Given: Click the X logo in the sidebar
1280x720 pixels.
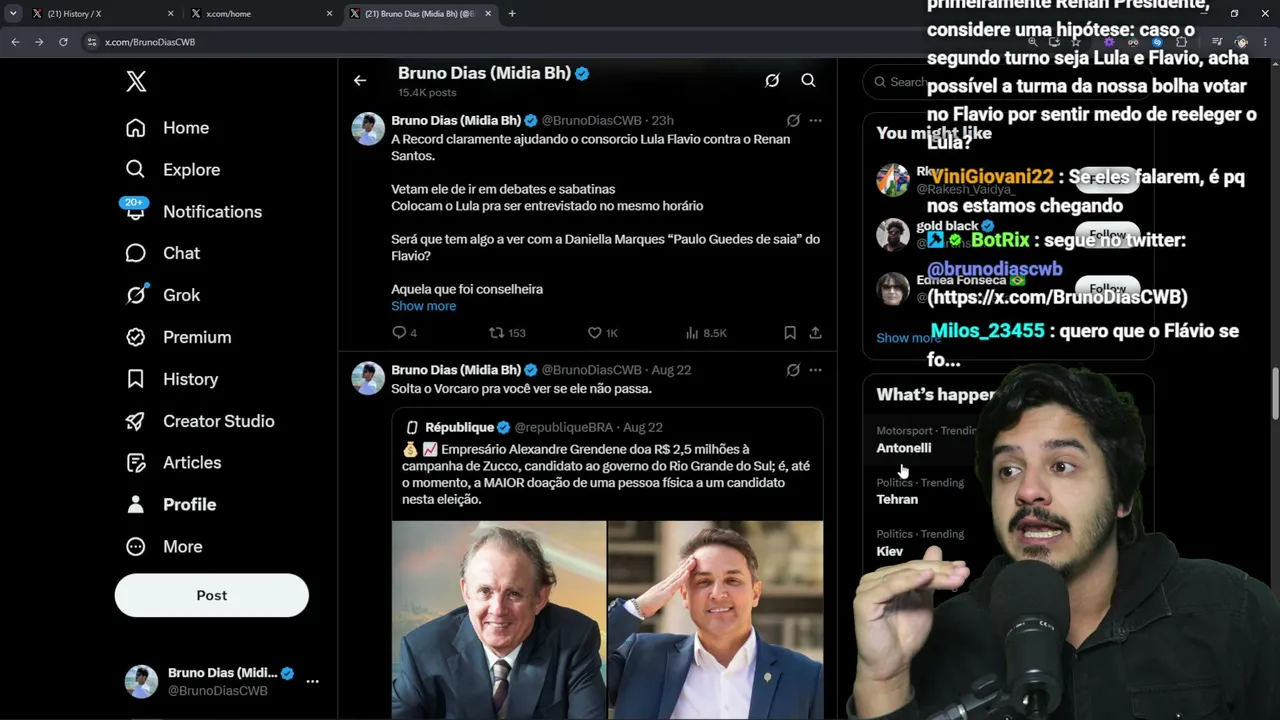Looking at the screenshot, I should [136, 82].
